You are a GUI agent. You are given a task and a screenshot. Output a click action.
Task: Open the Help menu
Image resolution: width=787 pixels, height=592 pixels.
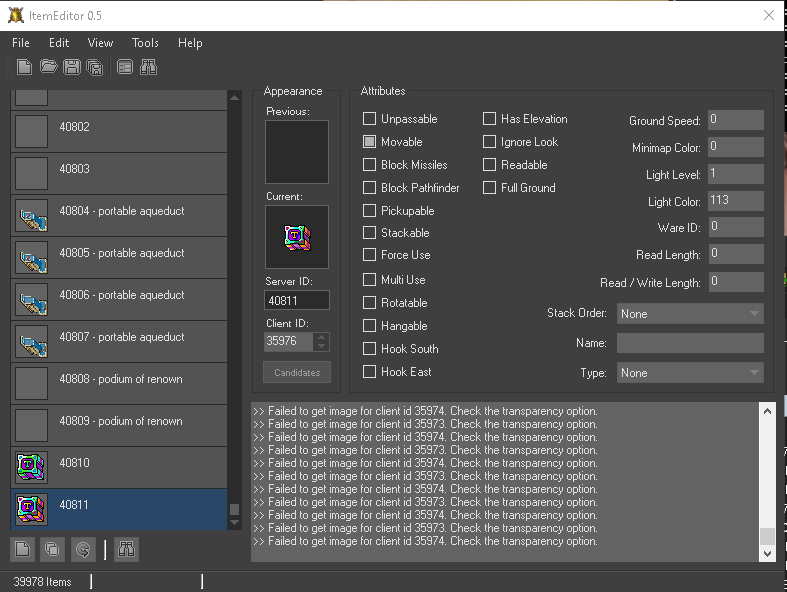coord(190,43)
